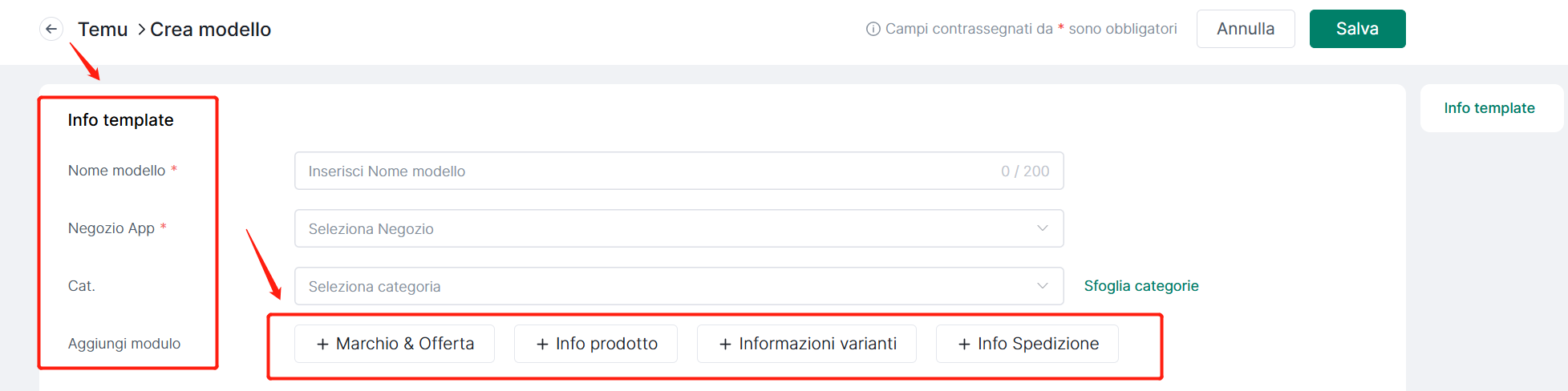The image size is (1568, 391).
Task: Click the plus icon on Informazioni varianti
Action: (x=725, y=344)
